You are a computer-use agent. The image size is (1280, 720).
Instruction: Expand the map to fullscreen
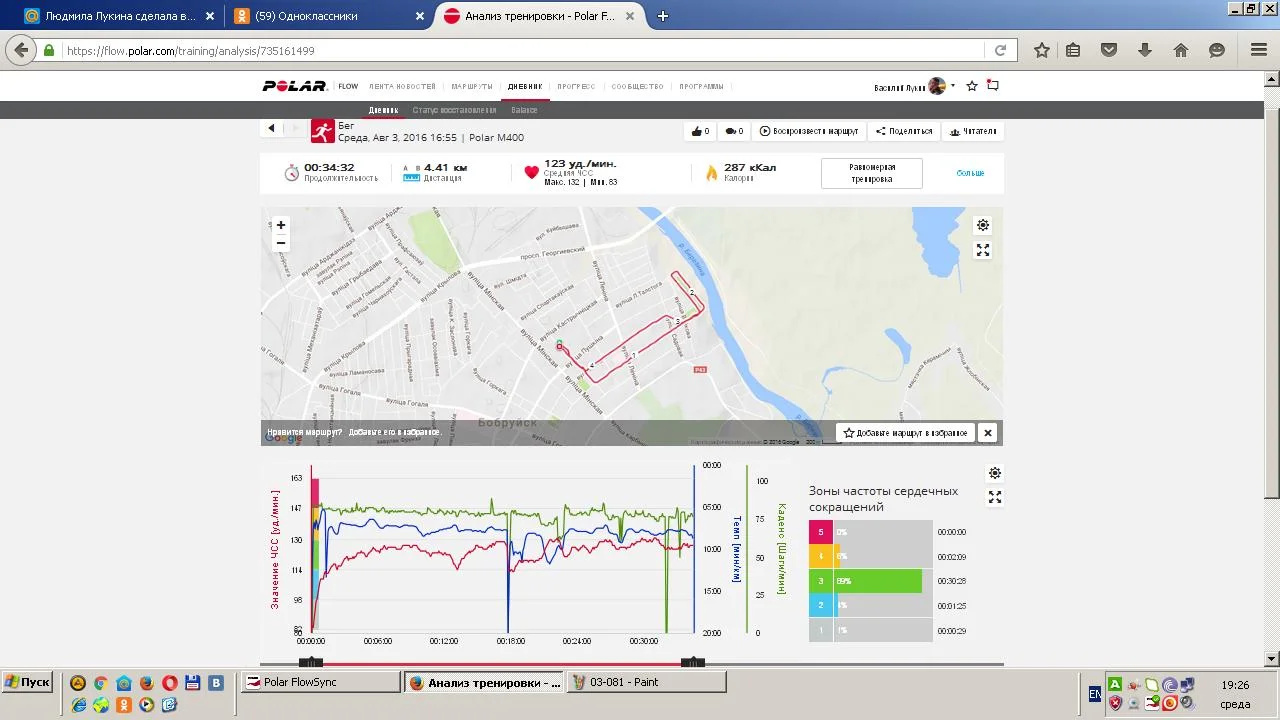tap(983, 250)
